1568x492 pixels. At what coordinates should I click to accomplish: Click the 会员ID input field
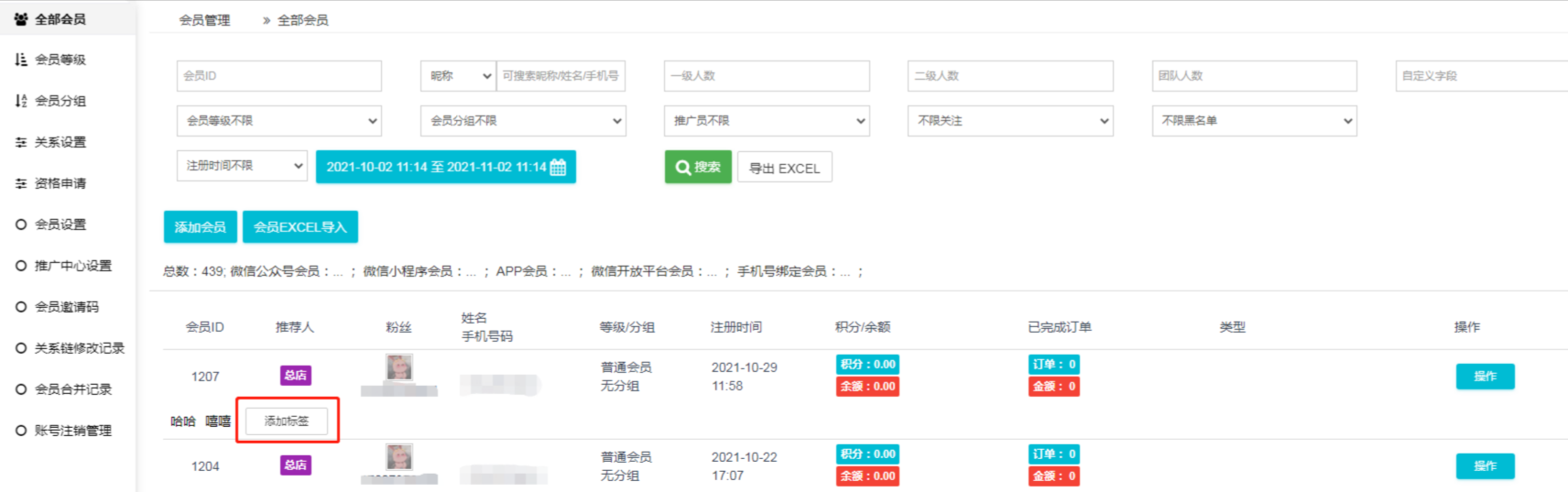(279, 76)
